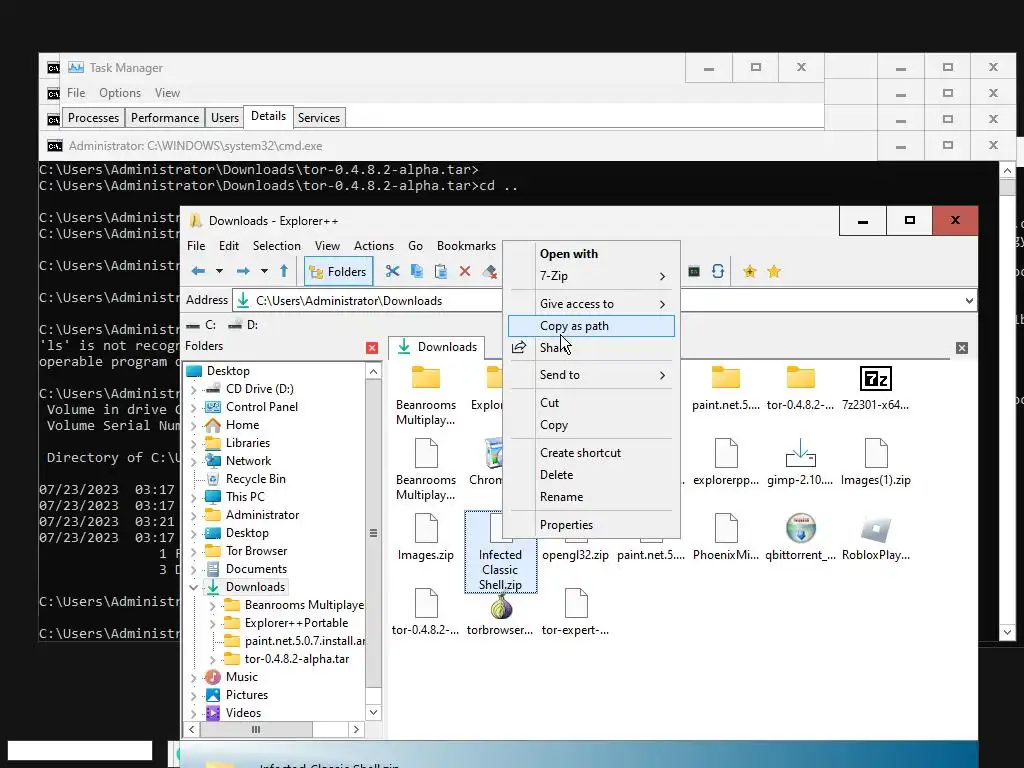Click the permanent delete icon in toolbar
1024x768 pixels.
coord(489,271)
